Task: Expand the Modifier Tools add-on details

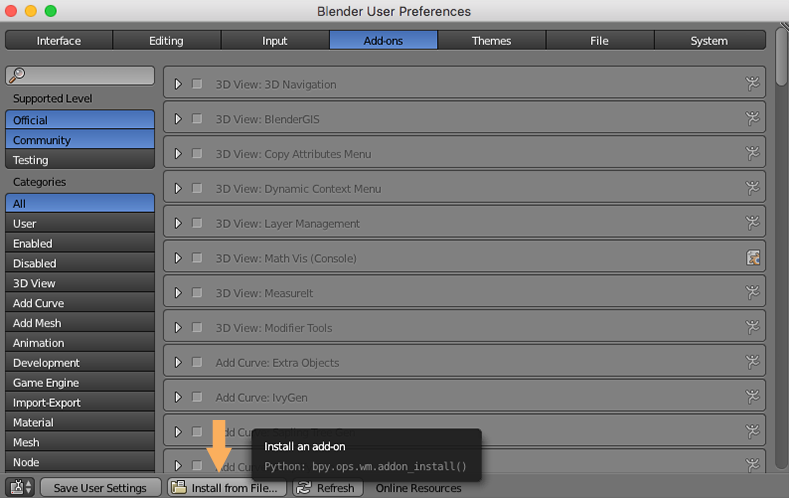Action: [178, 327]
